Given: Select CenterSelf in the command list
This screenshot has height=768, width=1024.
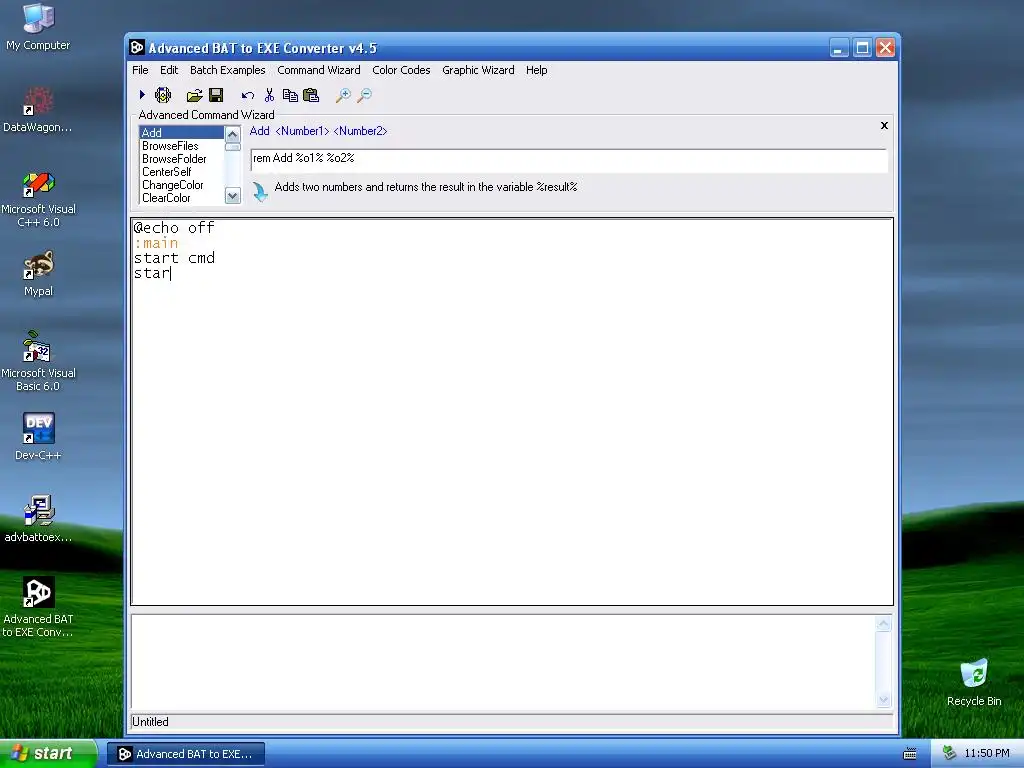Looking at the screenshot, I should [x=182, y=172].
